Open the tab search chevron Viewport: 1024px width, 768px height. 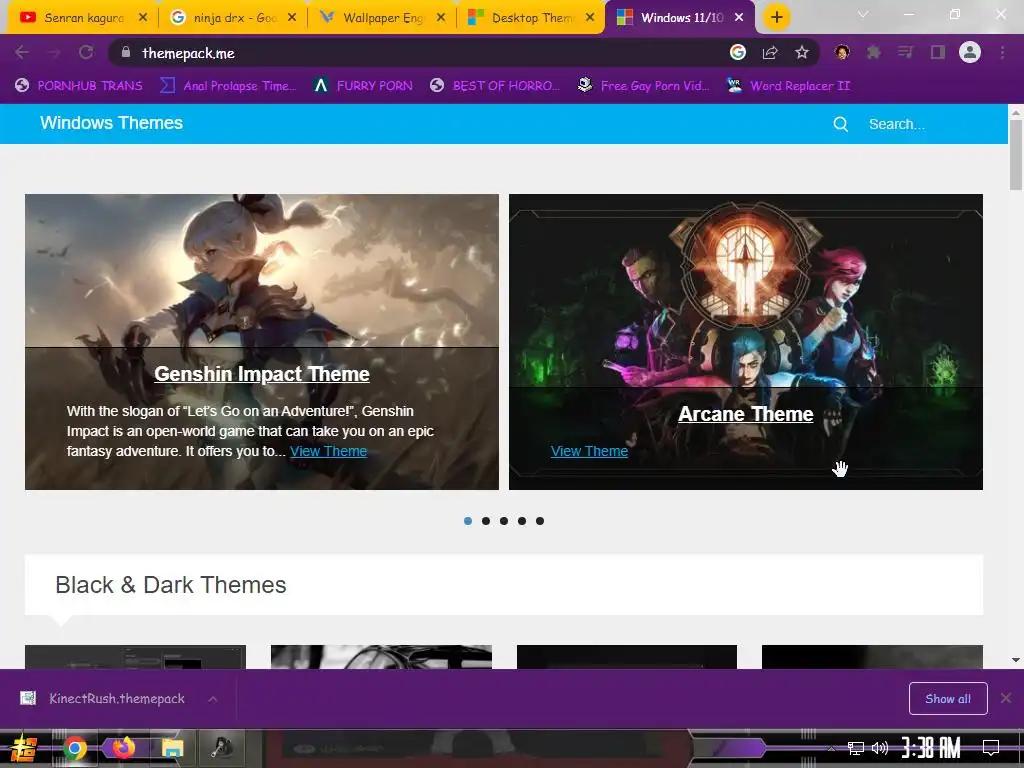[x=863, y=14]
